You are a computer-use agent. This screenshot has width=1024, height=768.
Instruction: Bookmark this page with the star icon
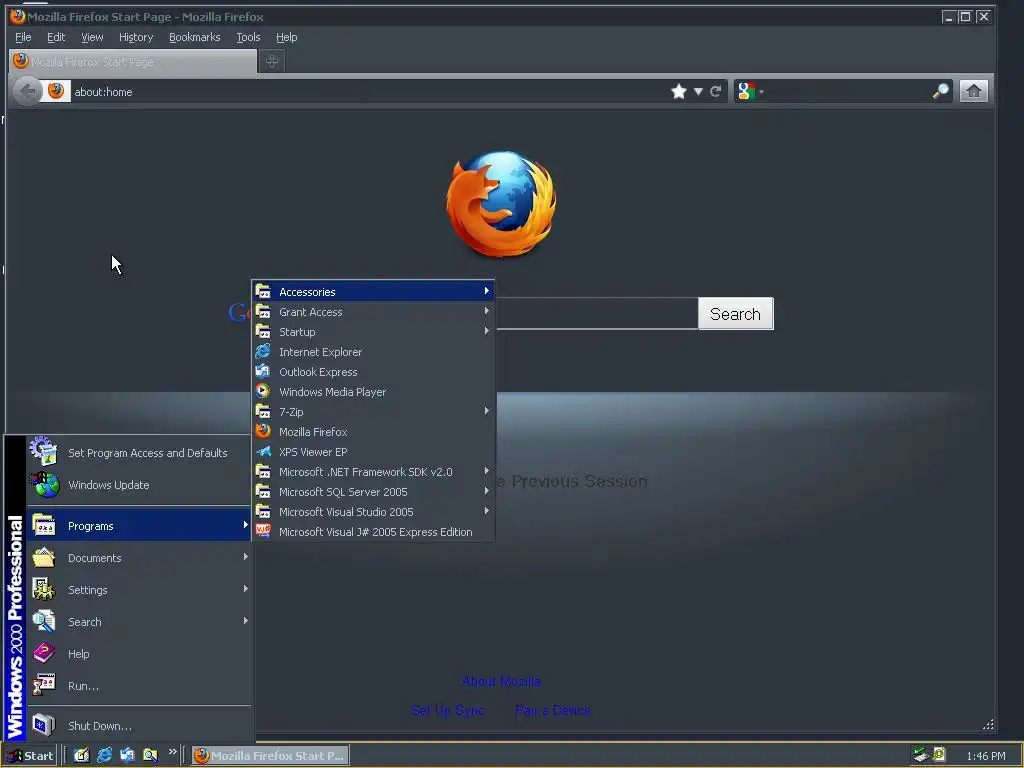[679, 91]
